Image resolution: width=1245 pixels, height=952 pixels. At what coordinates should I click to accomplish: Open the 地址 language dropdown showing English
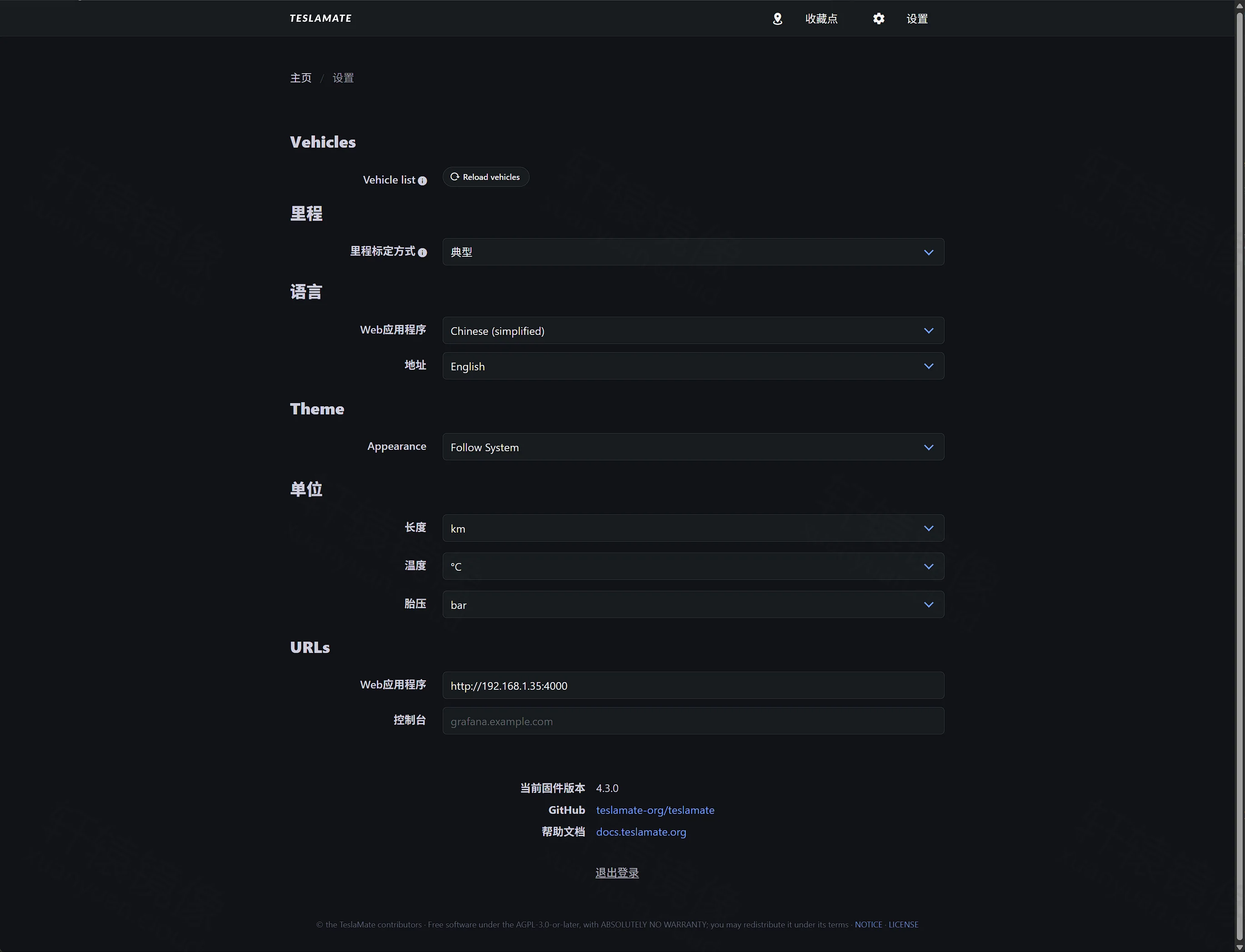coord(693,366)
